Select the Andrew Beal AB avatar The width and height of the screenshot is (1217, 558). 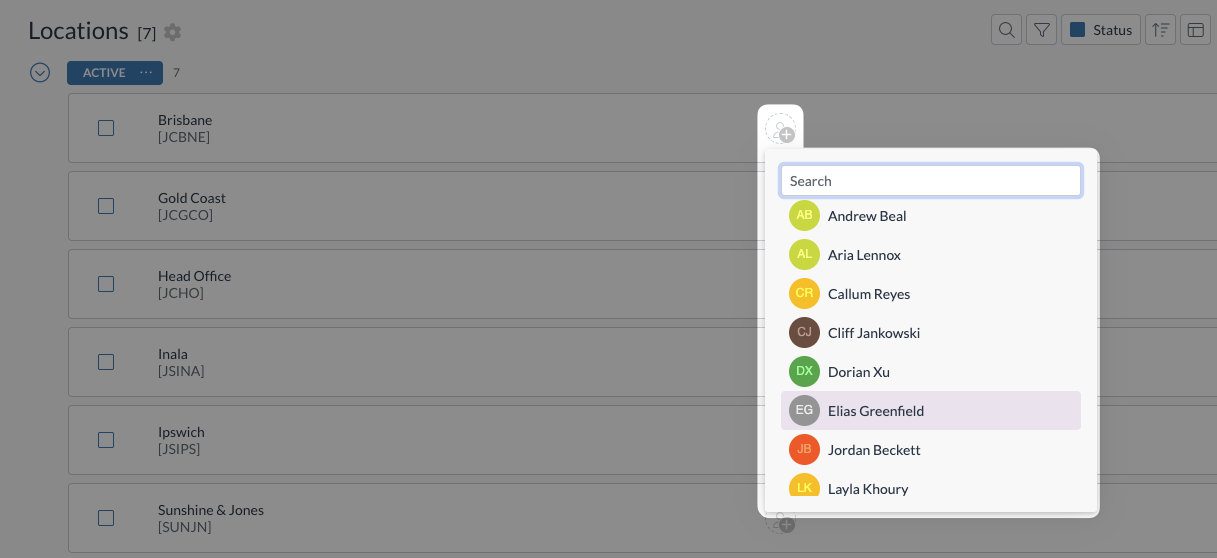(x=804, y=216)
